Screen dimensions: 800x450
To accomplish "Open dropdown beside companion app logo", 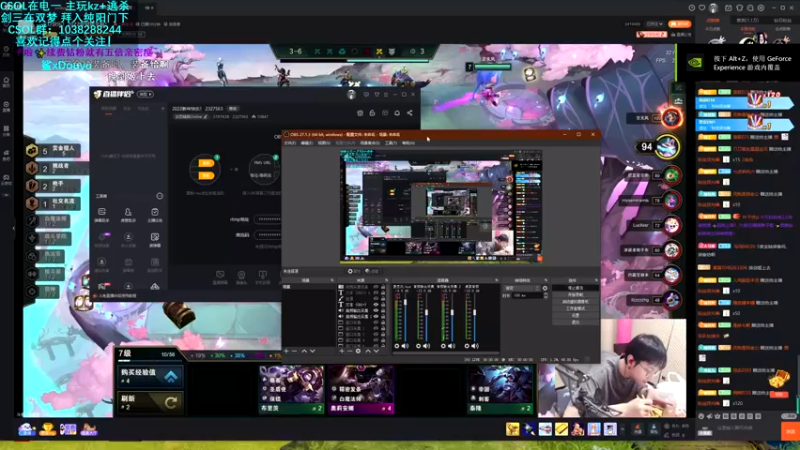I will click(x=145, y=94).
